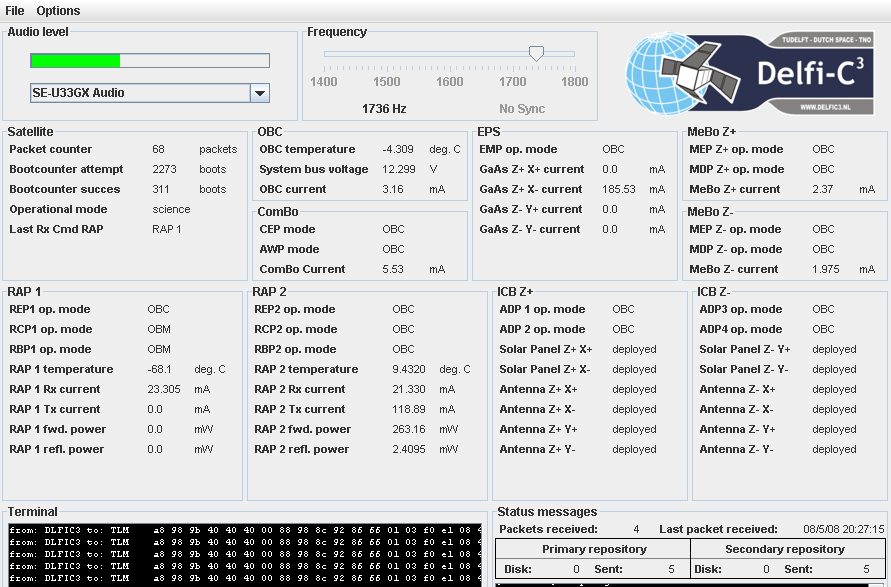
Task: Click the No Sync status label
Action: click(x=522, y=108)
